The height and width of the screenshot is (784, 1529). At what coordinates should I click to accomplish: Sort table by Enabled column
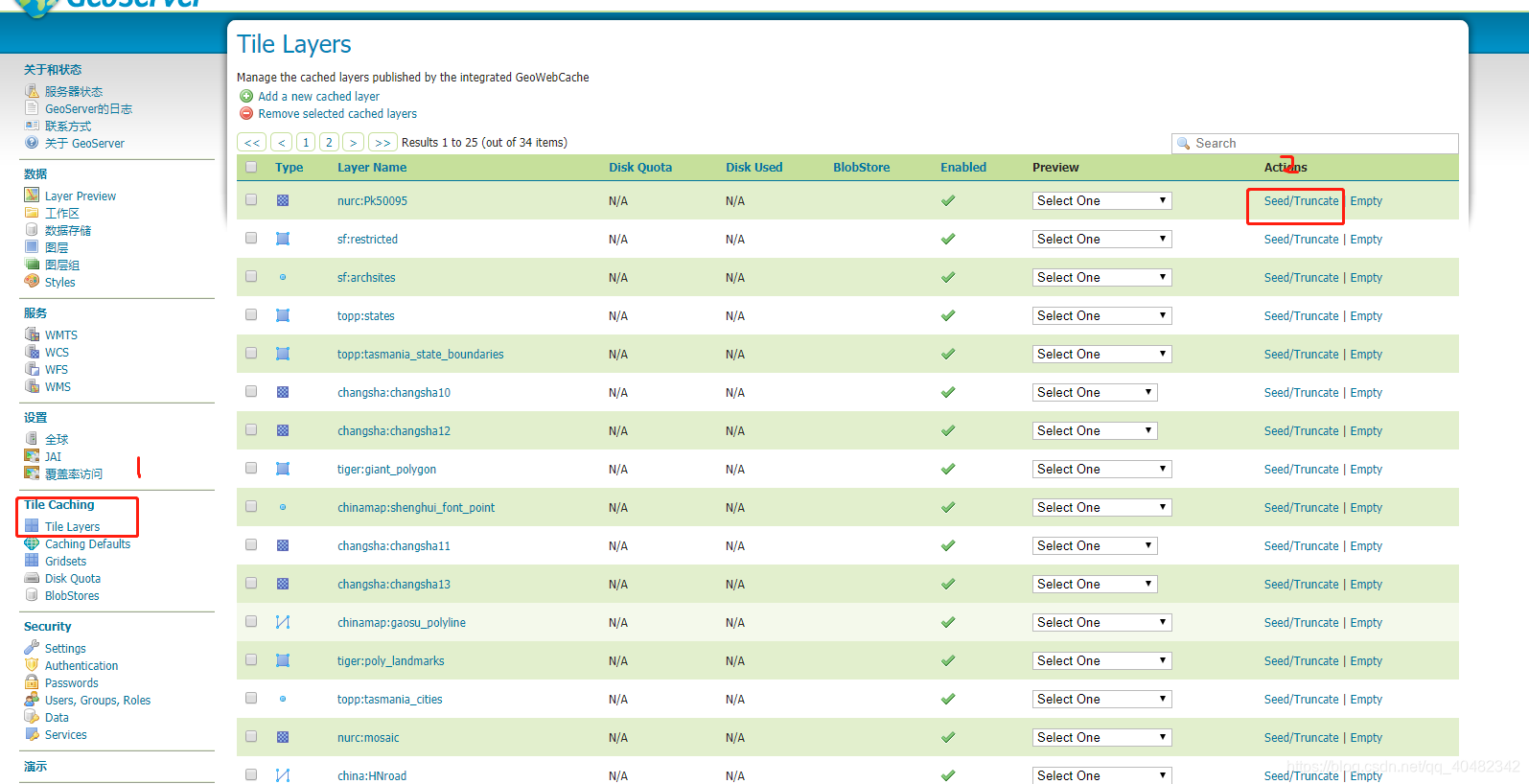pyautogui.click(x=963, y=167)
